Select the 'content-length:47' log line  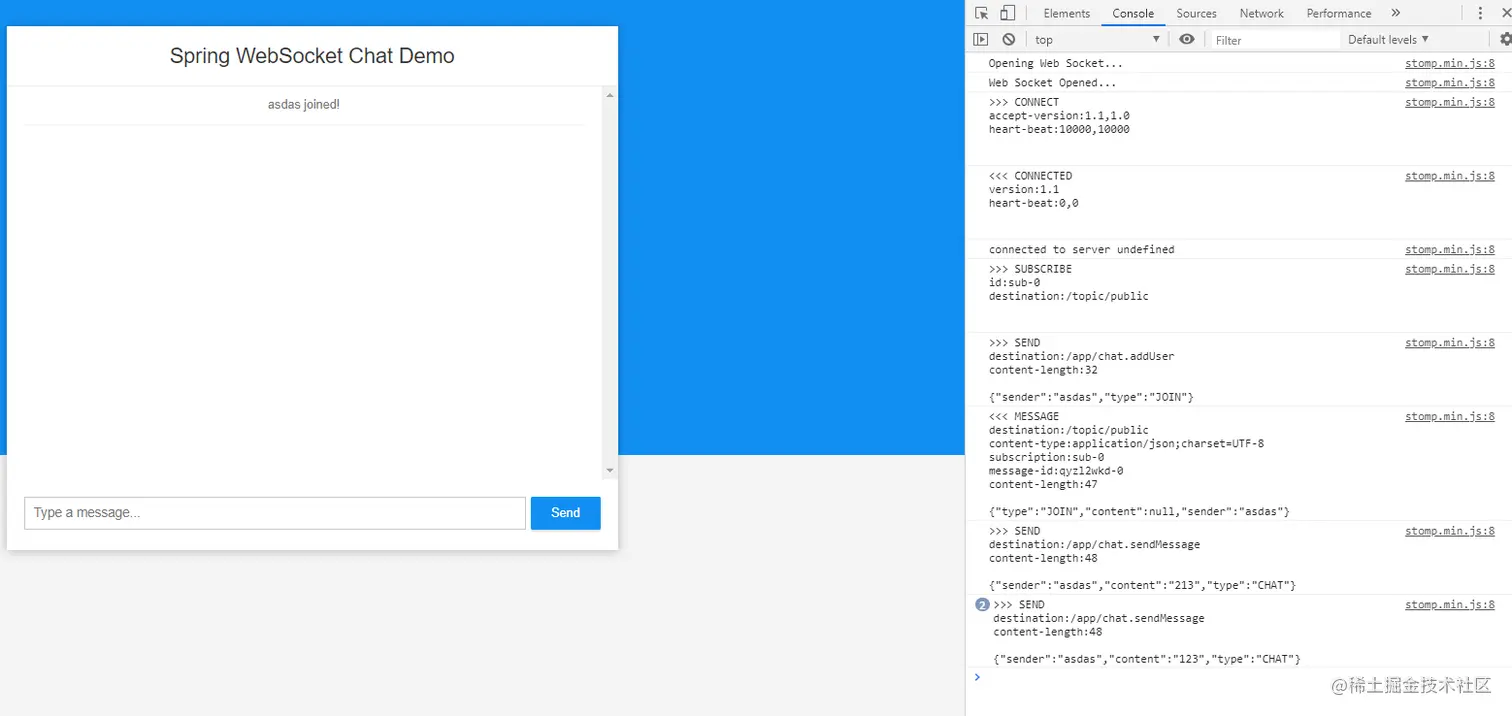[1043, 484]
